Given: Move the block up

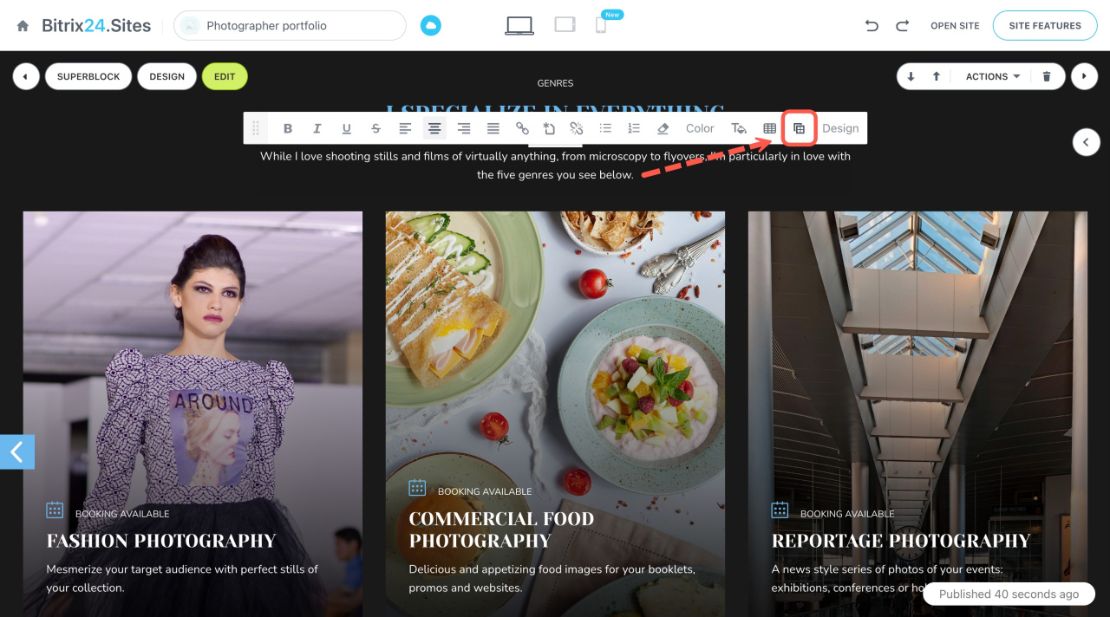Looking at the screenshot, I should 936,76.
